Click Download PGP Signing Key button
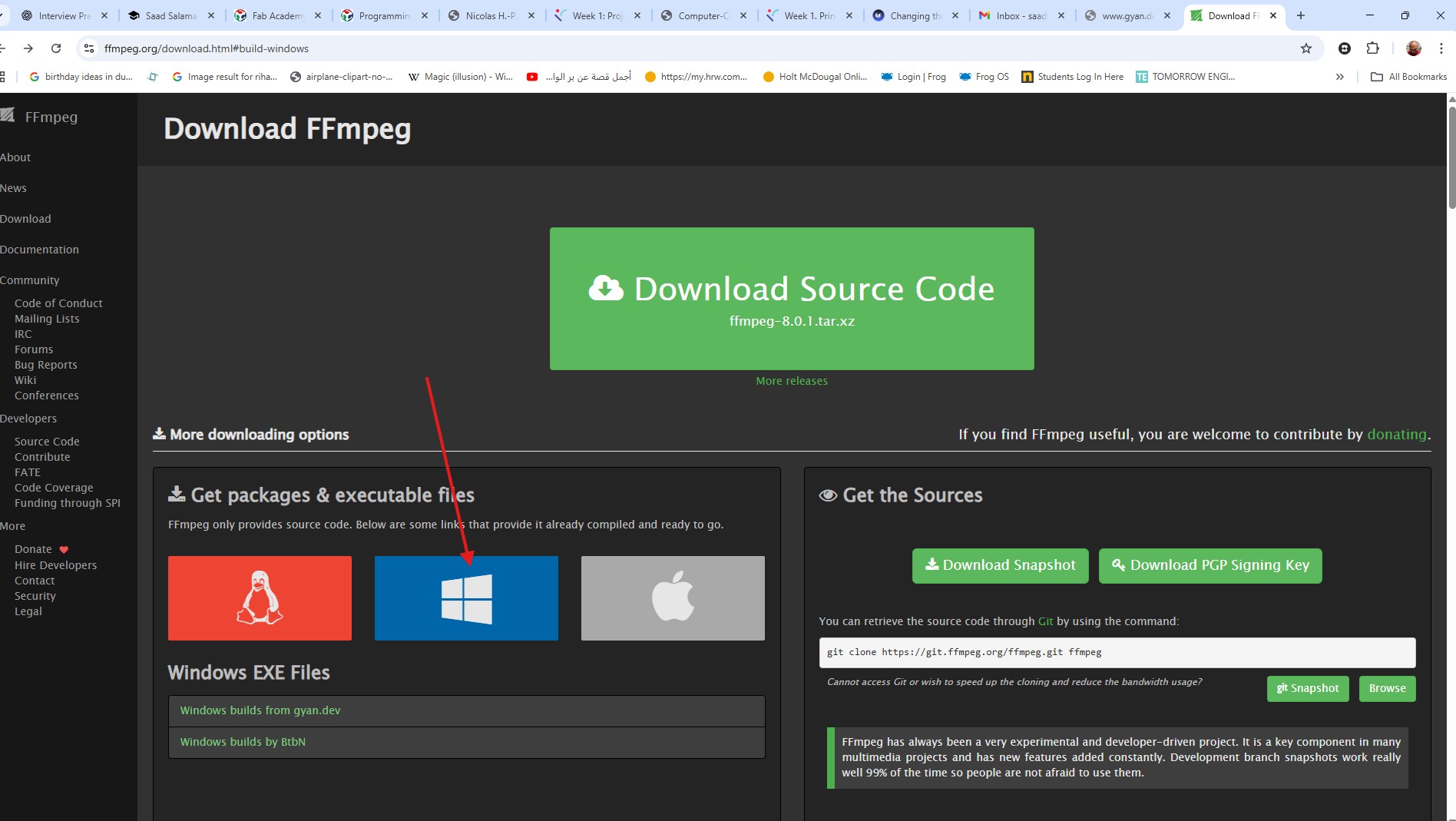Viewport: 1456px width, 821px height. coord(1211,566)
